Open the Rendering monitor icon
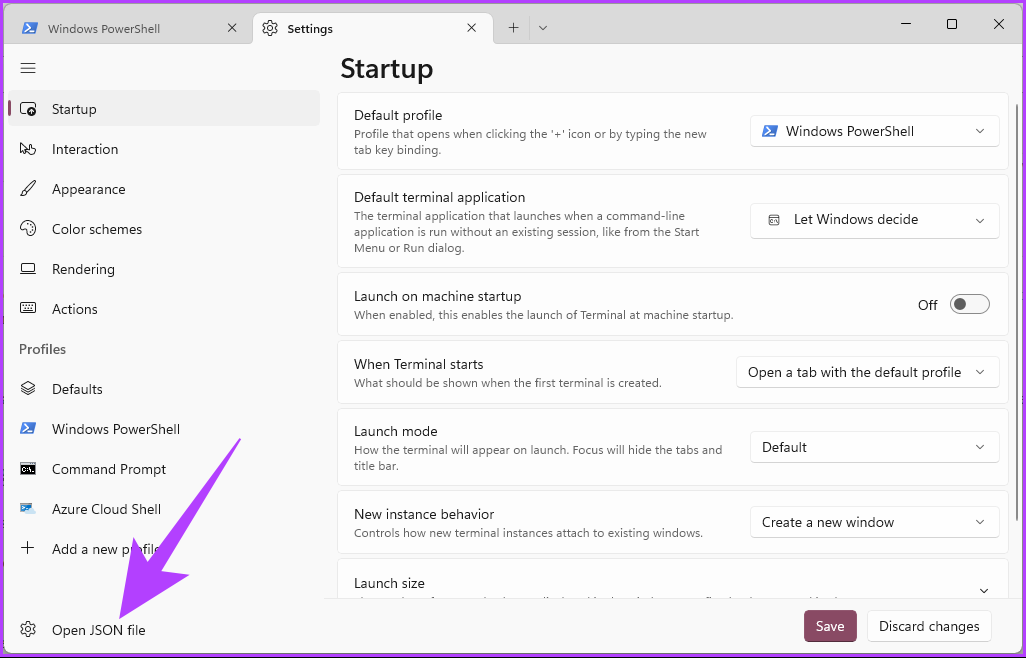 tap(27, 269)
